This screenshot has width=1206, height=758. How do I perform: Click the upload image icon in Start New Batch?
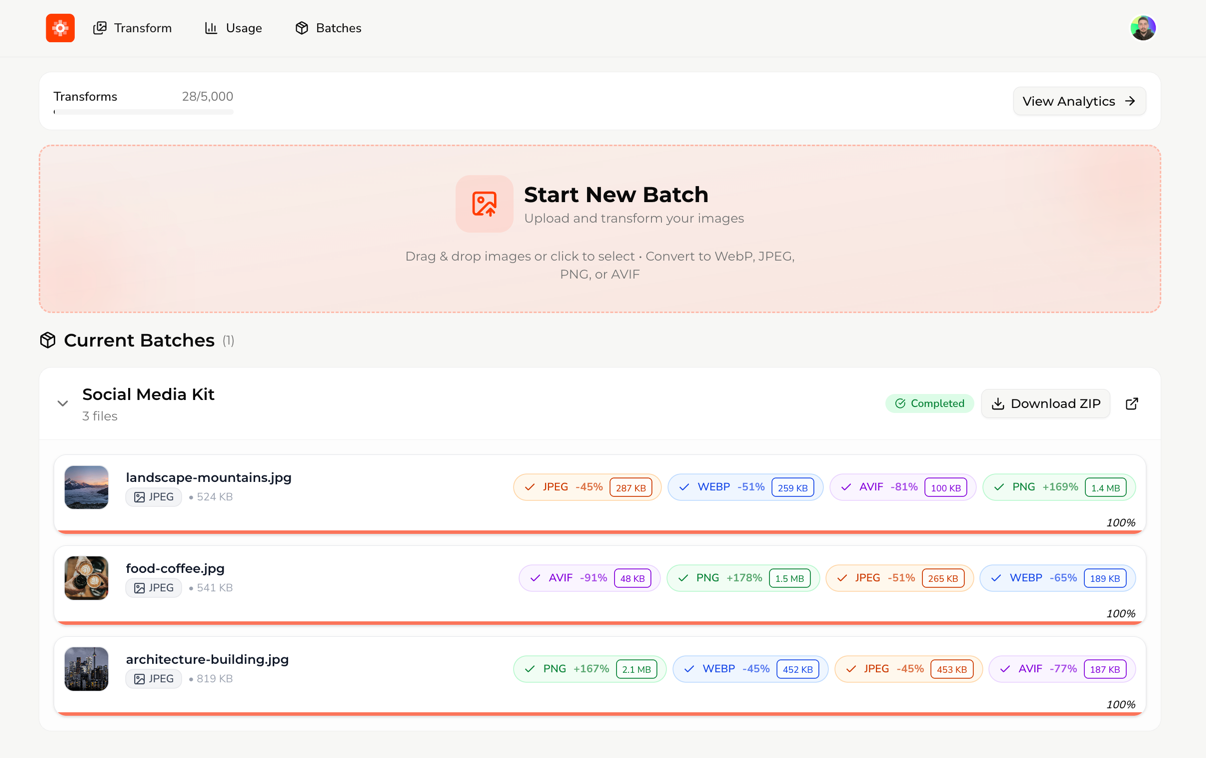[x=484, y=204]
